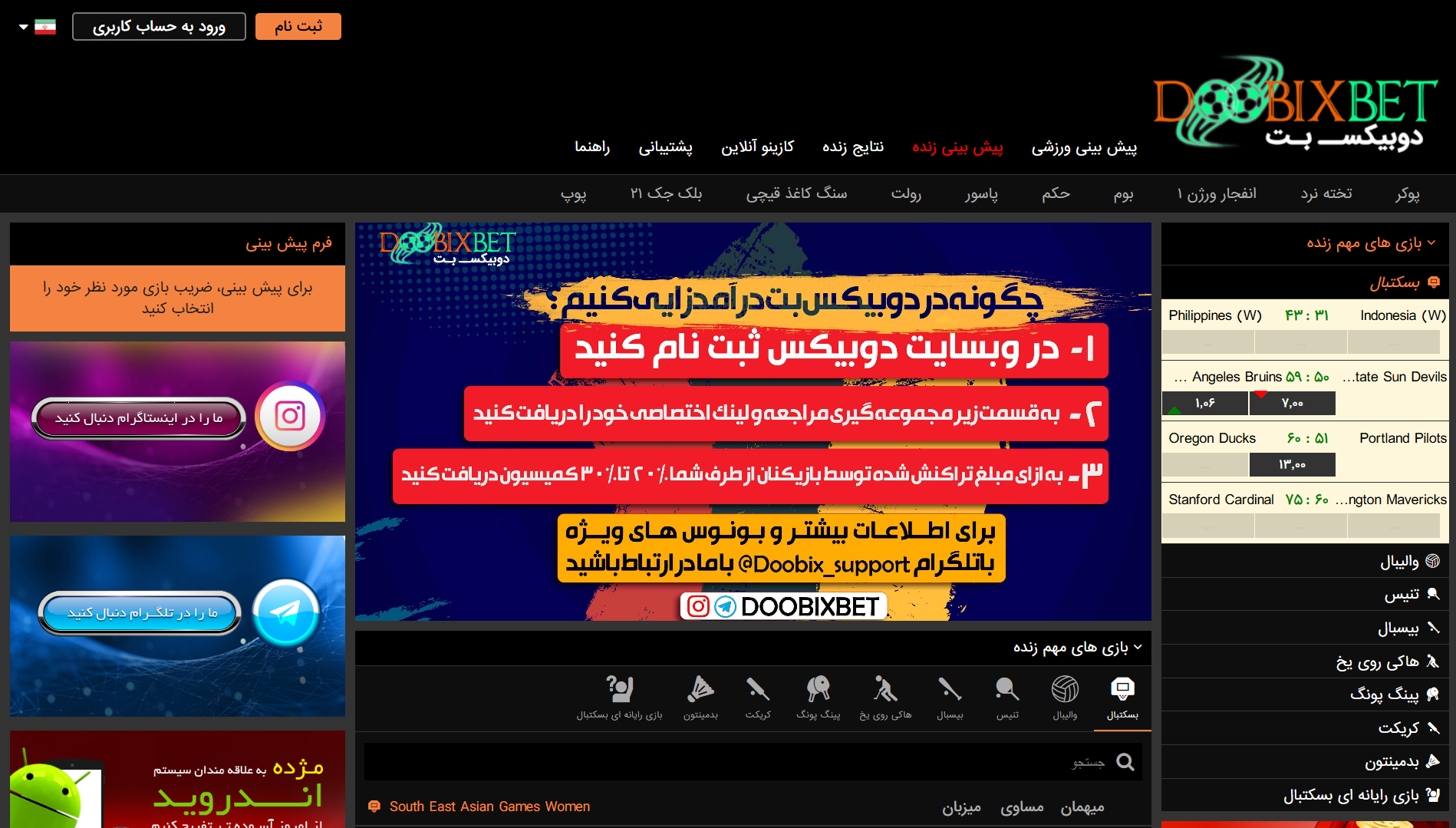This screenshot has width=1456, height=828.
Task: Open پیش بینی ورزشی menu item
Action: pos(1084,147)
